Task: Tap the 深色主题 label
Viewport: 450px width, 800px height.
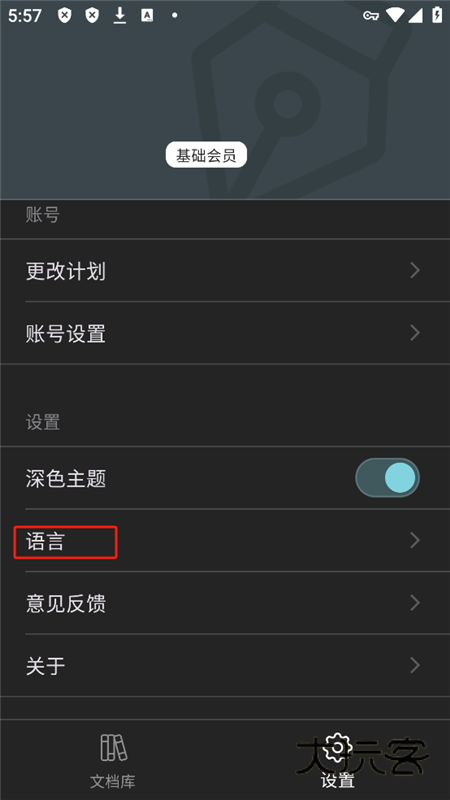Action: [66, 479]
